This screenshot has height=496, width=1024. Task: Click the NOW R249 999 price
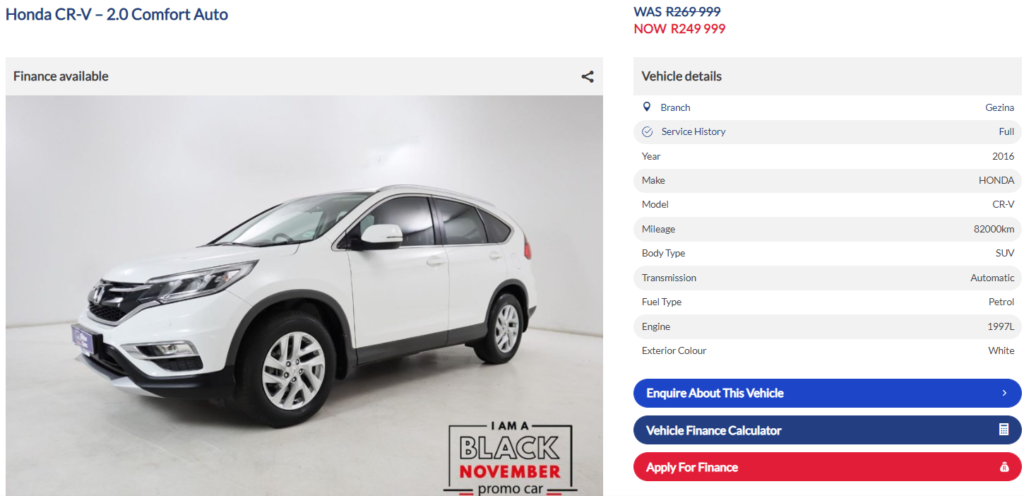coord(679,29)
